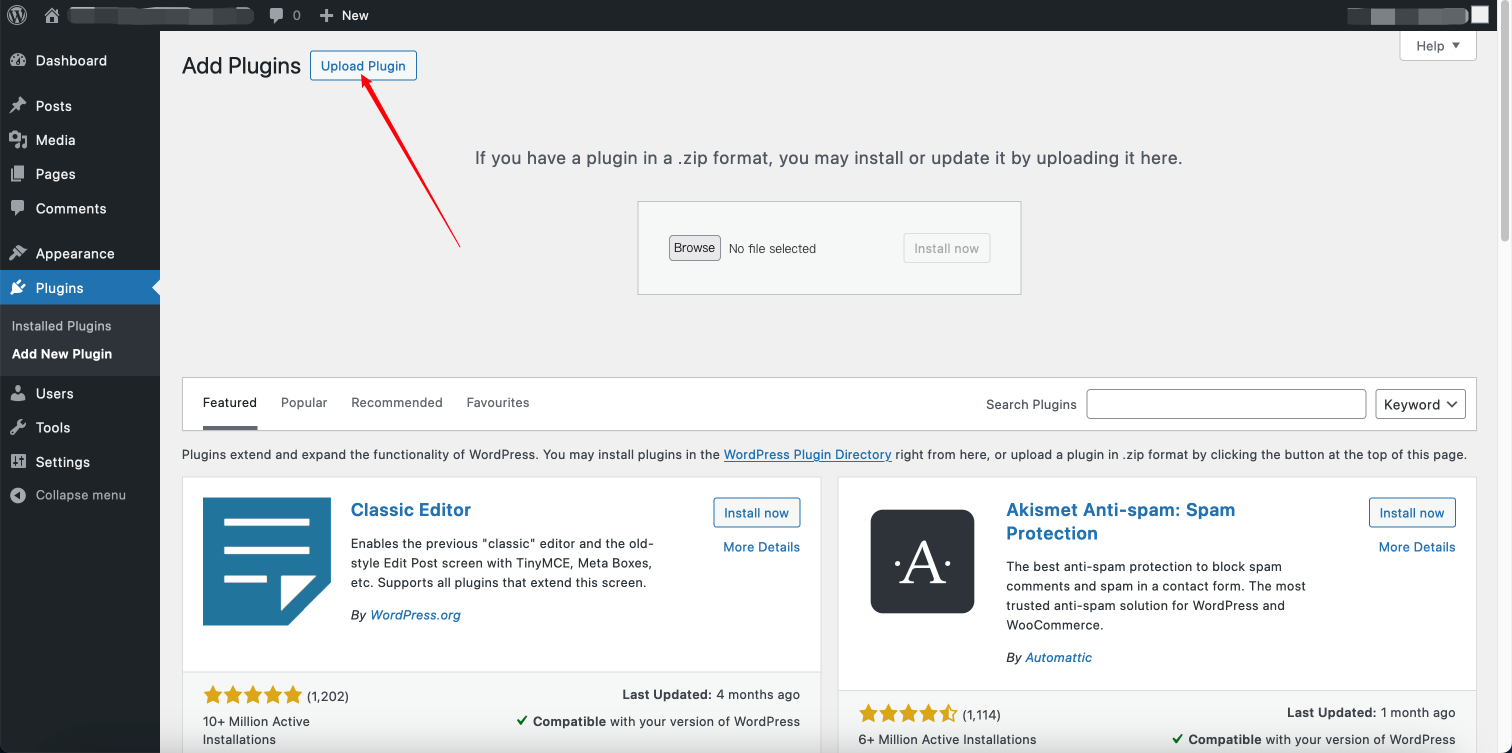1512x753 pixels.
Task: Click the Media icon in sidebar
Action: (x=18, y=140)
